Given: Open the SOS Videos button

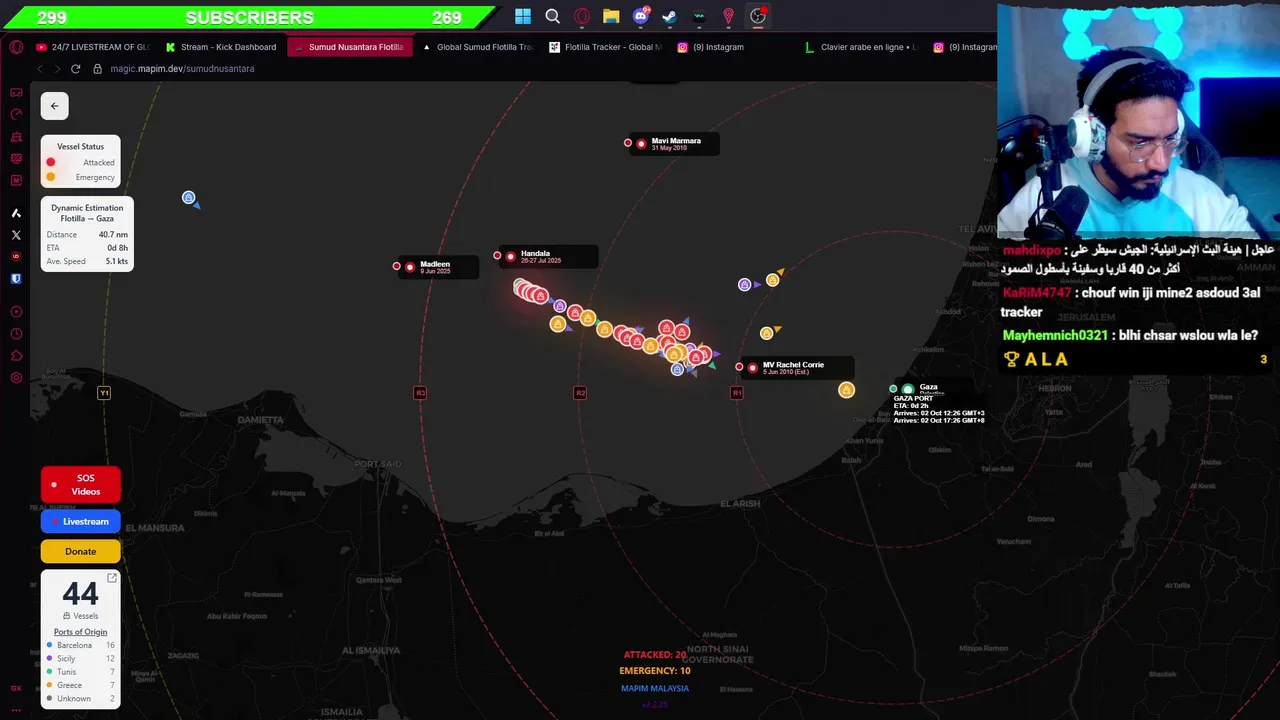Looking at the screenshot, I should pyautogui.click(x=81, y=485).
